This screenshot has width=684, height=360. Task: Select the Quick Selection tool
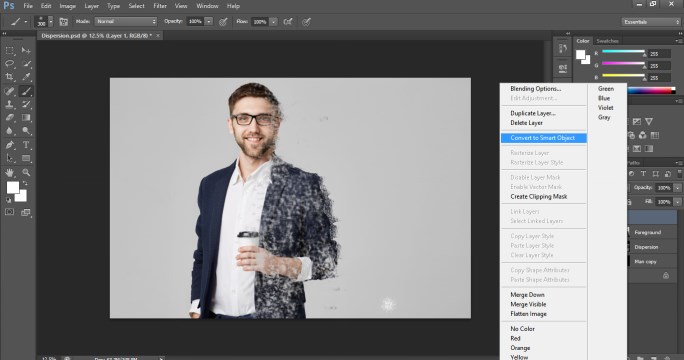coord(26,64)
